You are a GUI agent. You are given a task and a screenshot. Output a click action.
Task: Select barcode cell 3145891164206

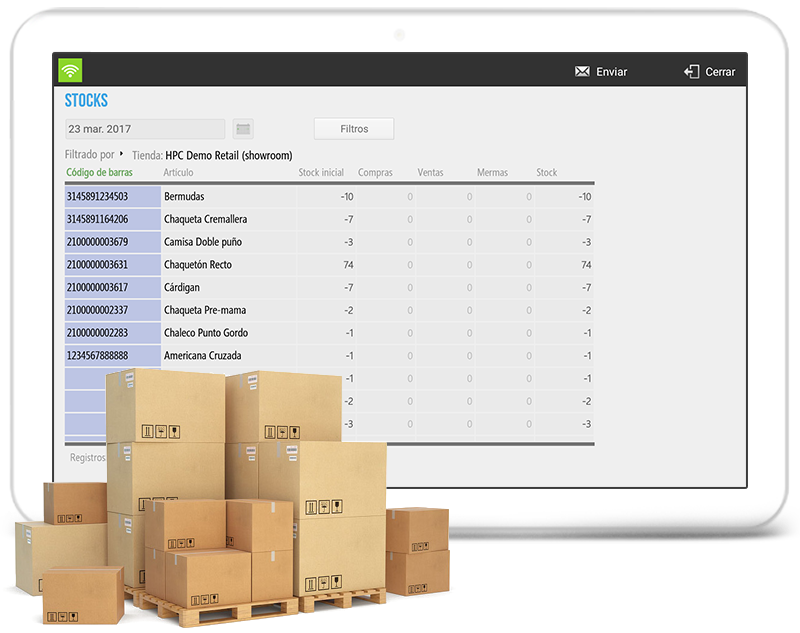click(97, 219)
